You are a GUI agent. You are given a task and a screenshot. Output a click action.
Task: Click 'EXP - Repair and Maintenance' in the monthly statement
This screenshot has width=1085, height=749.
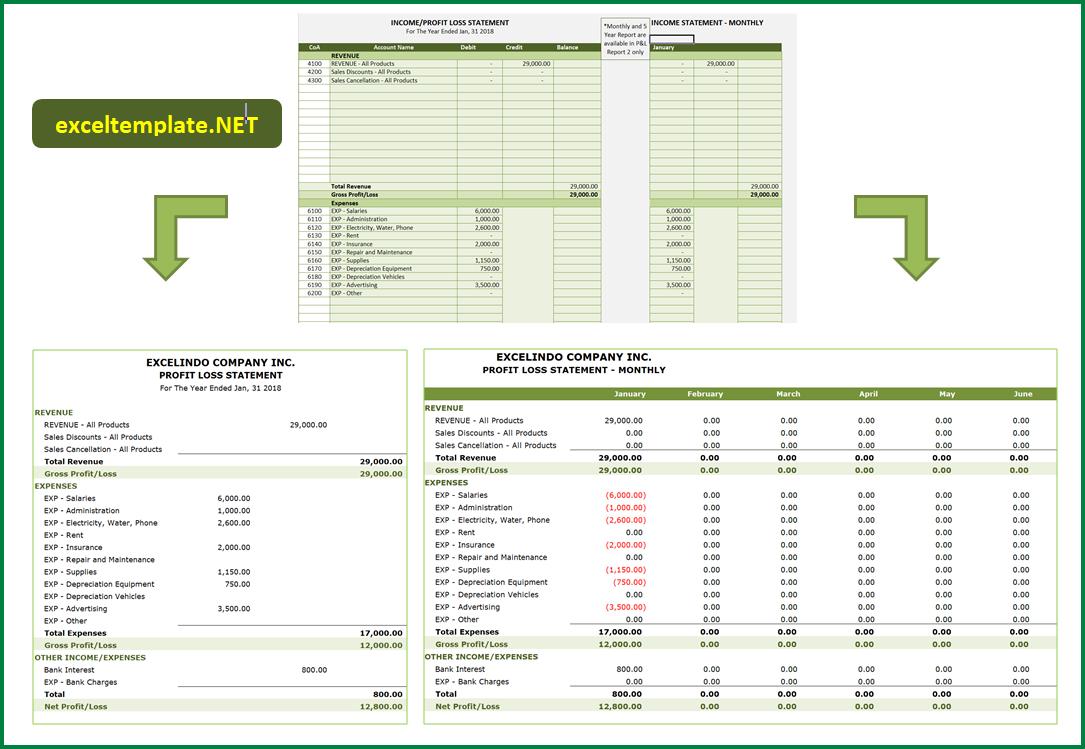pos(491,557)
